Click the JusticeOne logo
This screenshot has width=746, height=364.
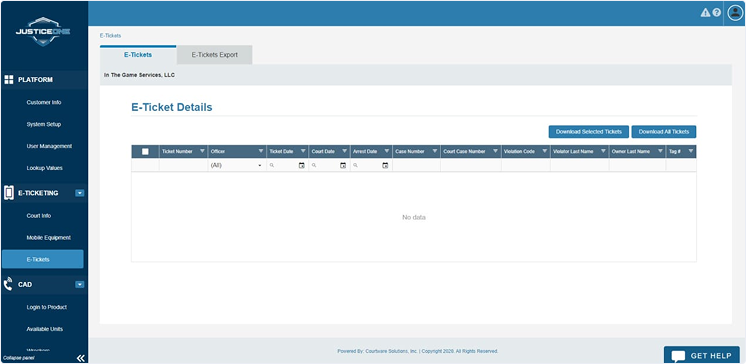(44, 31)
